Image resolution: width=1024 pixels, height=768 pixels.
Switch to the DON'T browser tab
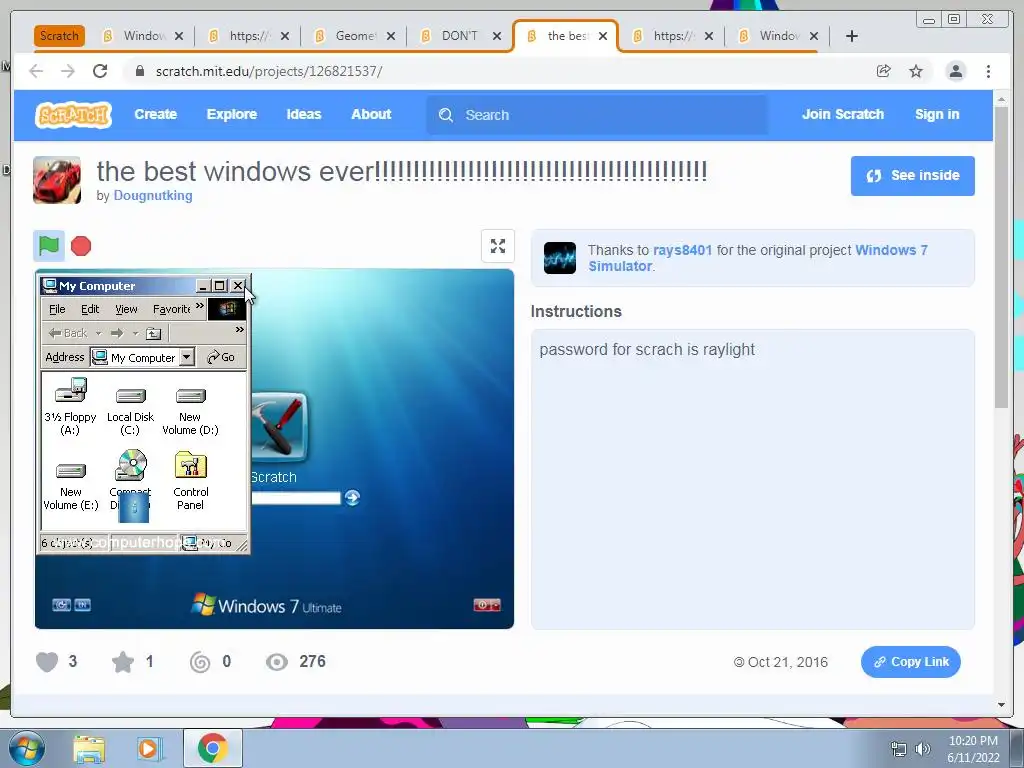(x=460, y=36)
